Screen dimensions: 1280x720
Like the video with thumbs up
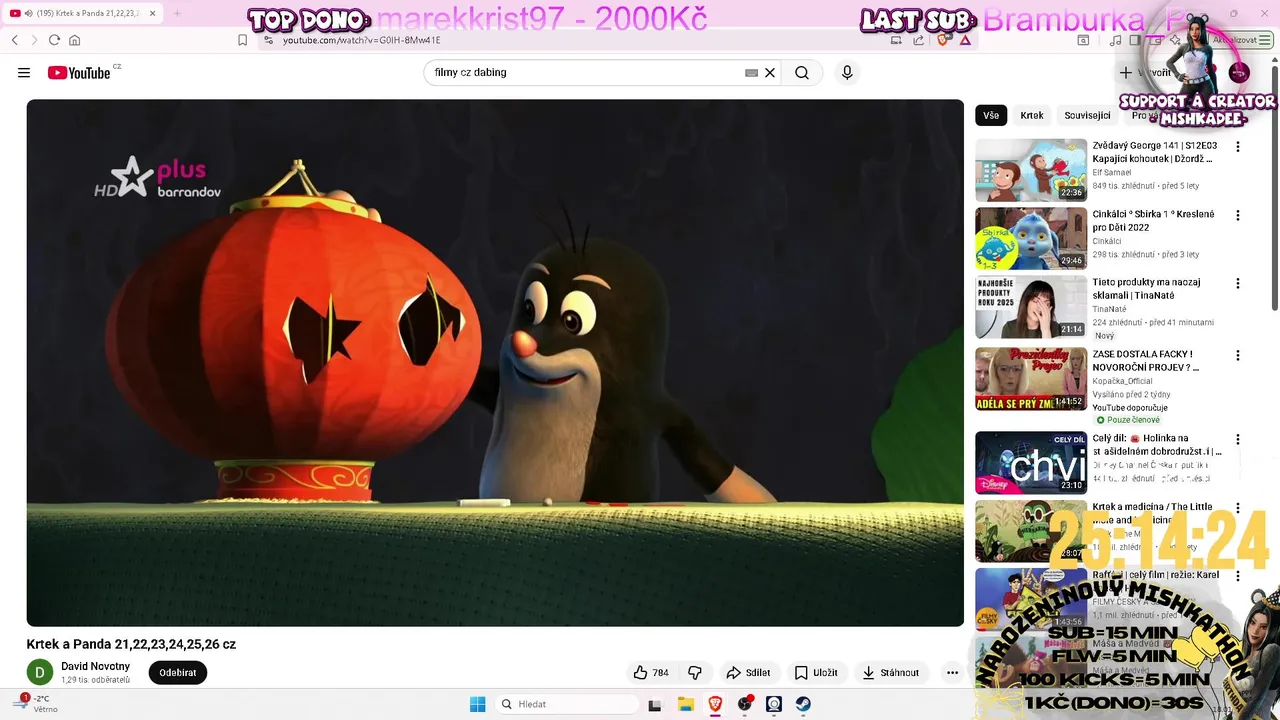[651, 673]
